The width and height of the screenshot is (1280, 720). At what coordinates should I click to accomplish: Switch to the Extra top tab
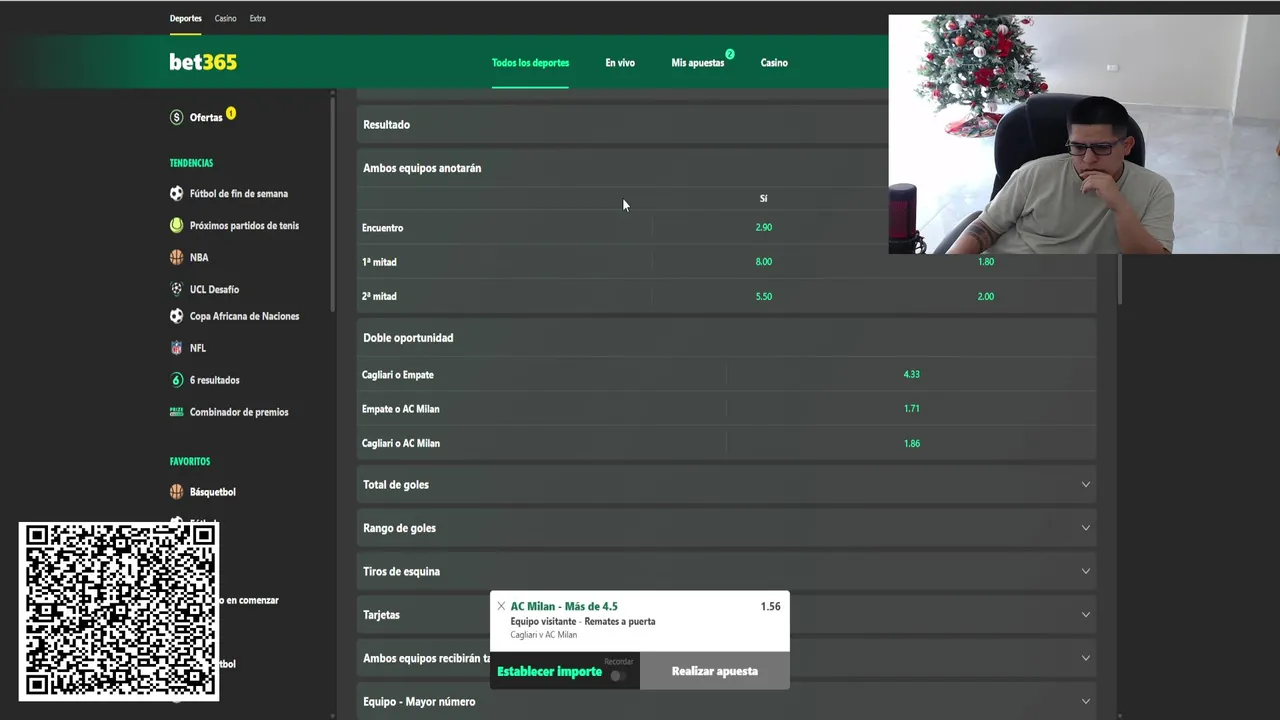pyautogui.click(x=257, y=18)
